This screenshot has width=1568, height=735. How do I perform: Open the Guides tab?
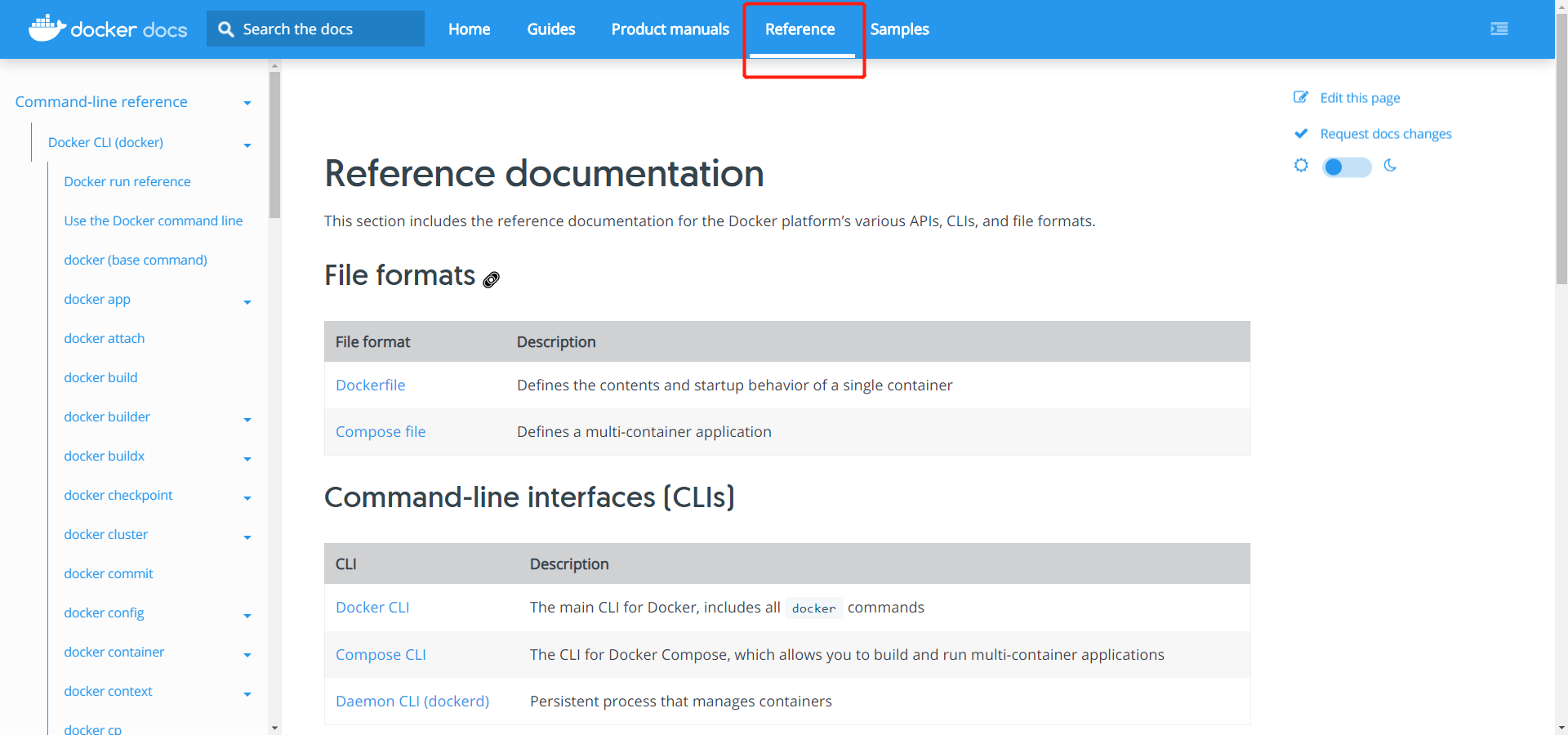[550, 29]
